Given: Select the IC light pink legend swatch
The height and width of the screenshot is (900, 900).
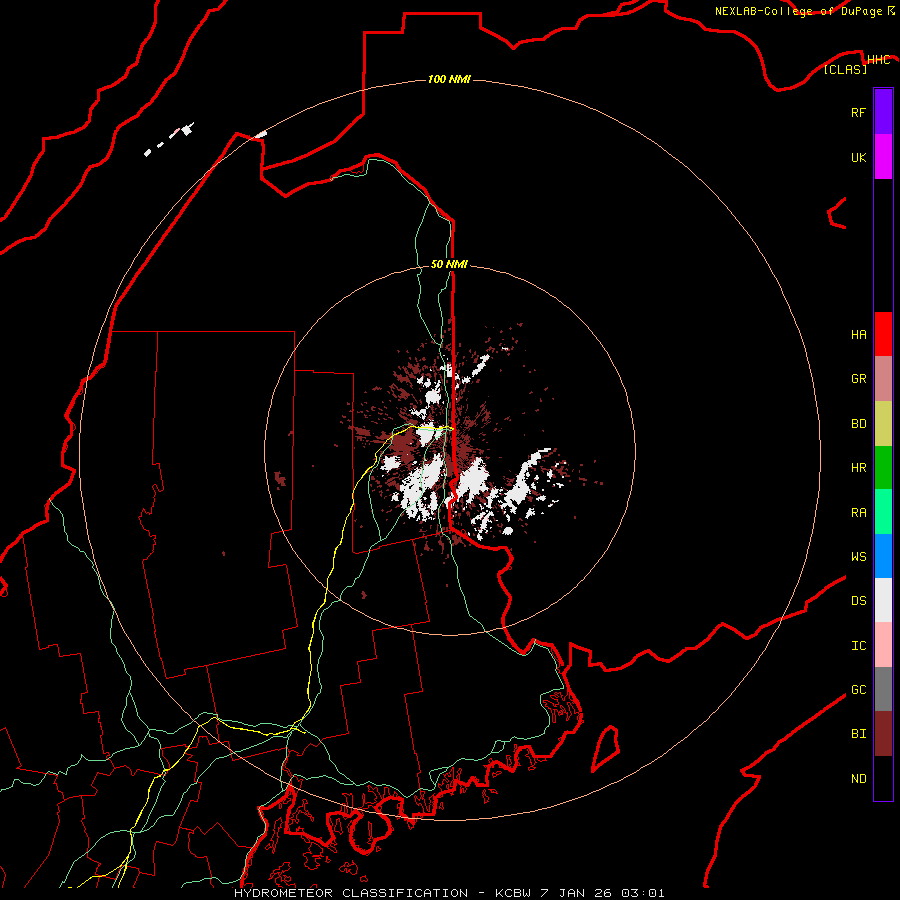Looking at the screenshot, I should click(x=883, y=645).
